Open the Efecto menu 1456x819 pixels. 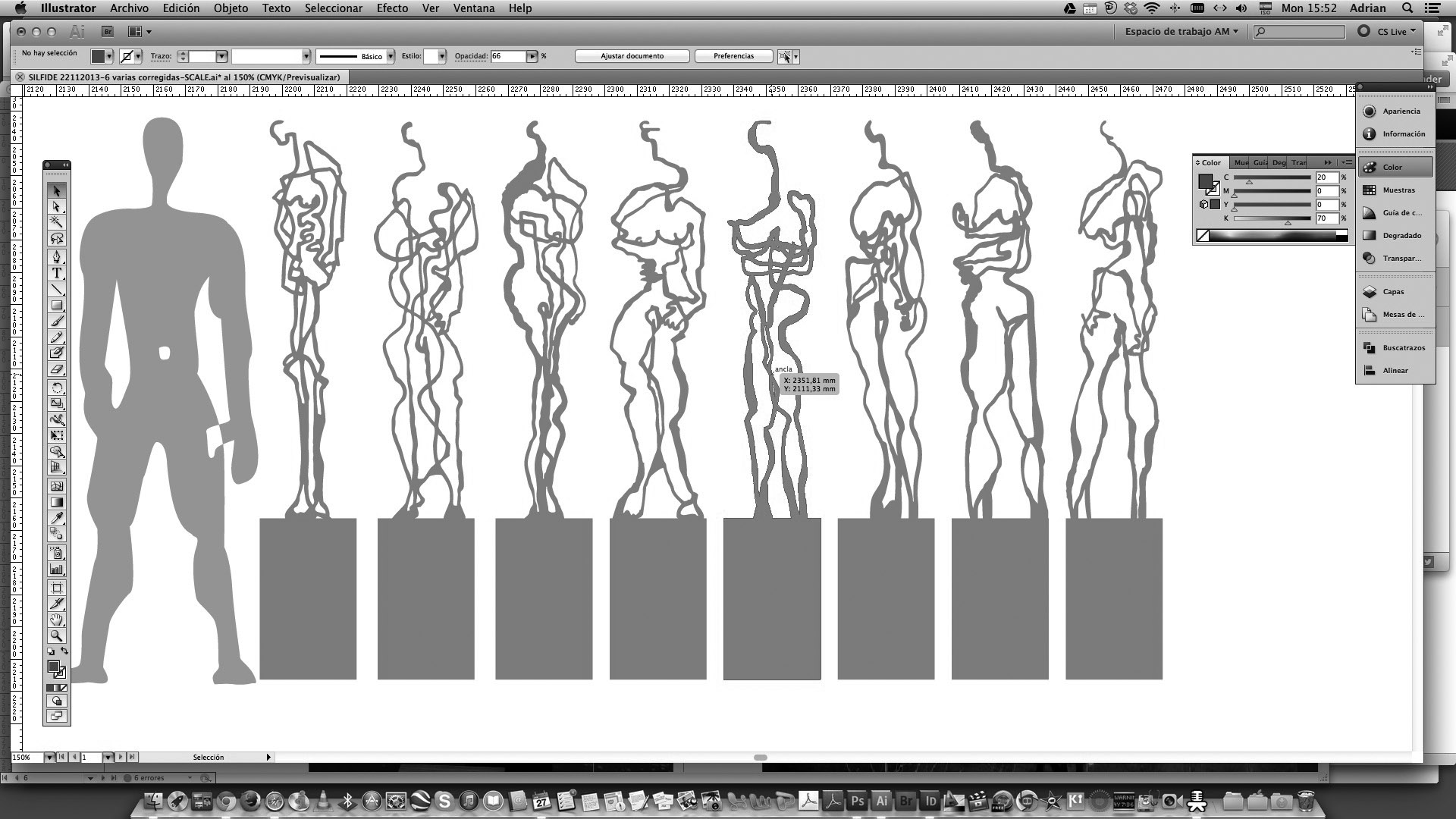pos(392,8)
